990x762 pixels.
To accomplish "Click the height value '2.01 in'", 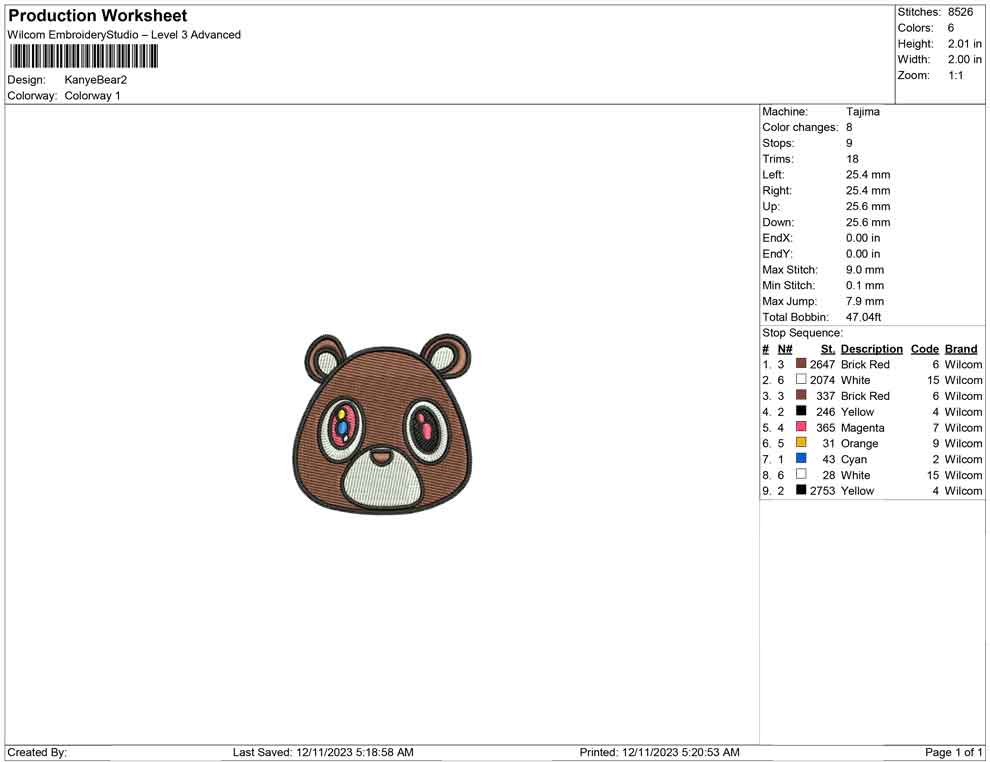I will click(x=965, y=44).
